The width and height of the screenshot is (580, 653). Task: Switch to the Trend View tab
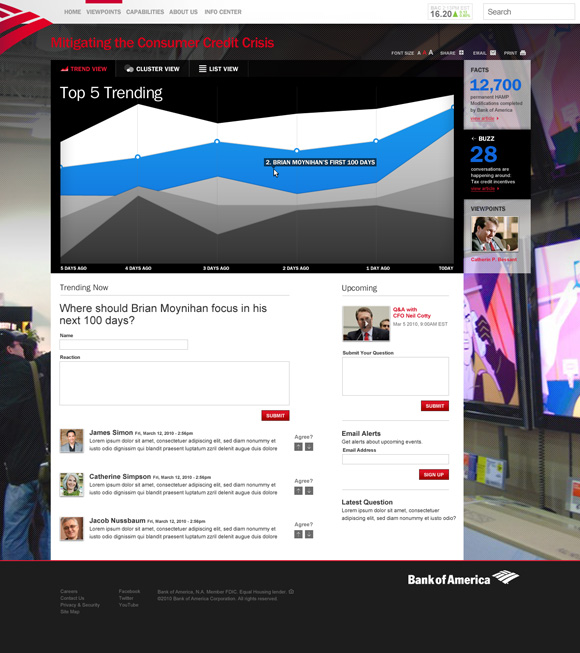click(x=83, y=69)
